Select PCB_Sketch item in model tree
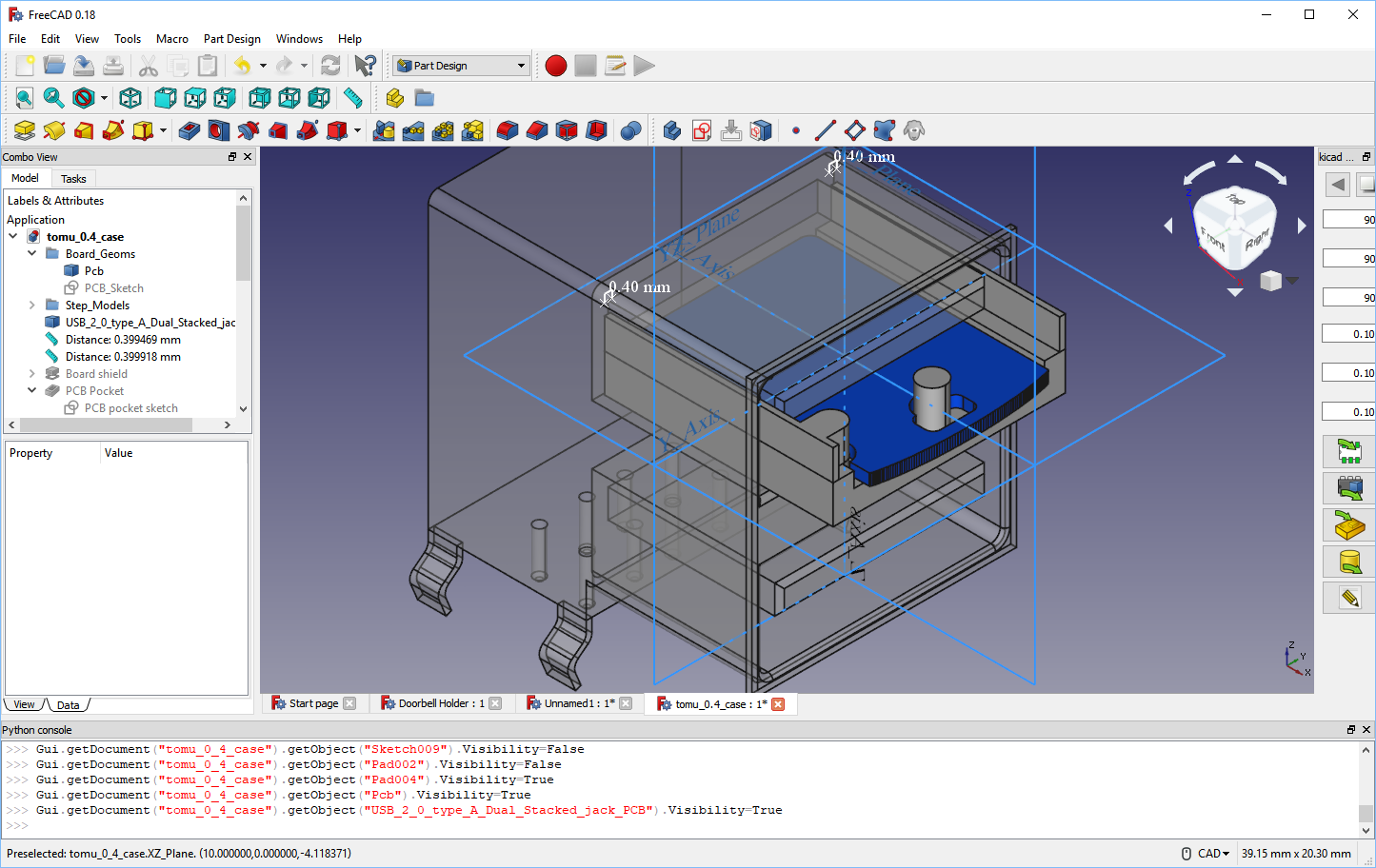 click(113, 288)
